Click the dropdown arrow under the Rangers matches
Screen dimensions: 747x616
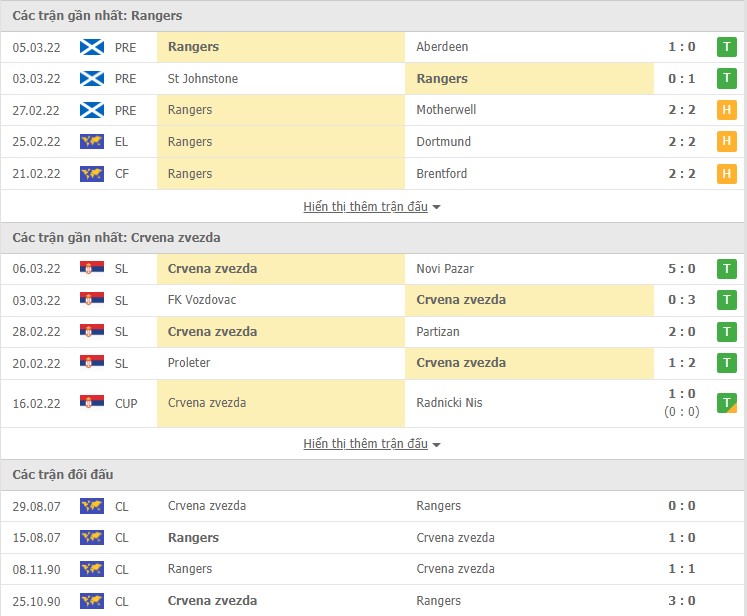(437, 208)
